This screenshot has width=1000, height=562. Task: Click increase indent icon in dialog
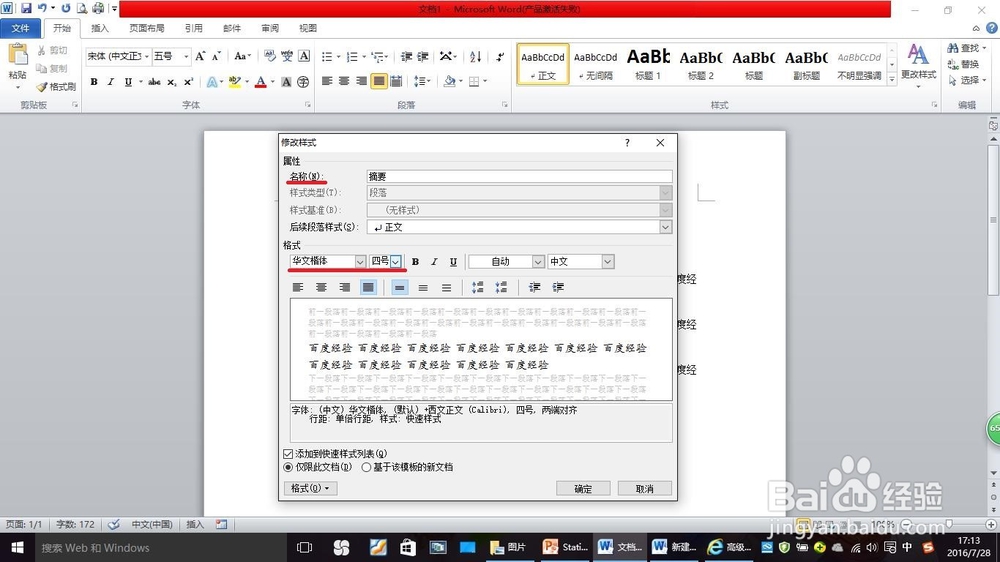click(x=558, y=288)
